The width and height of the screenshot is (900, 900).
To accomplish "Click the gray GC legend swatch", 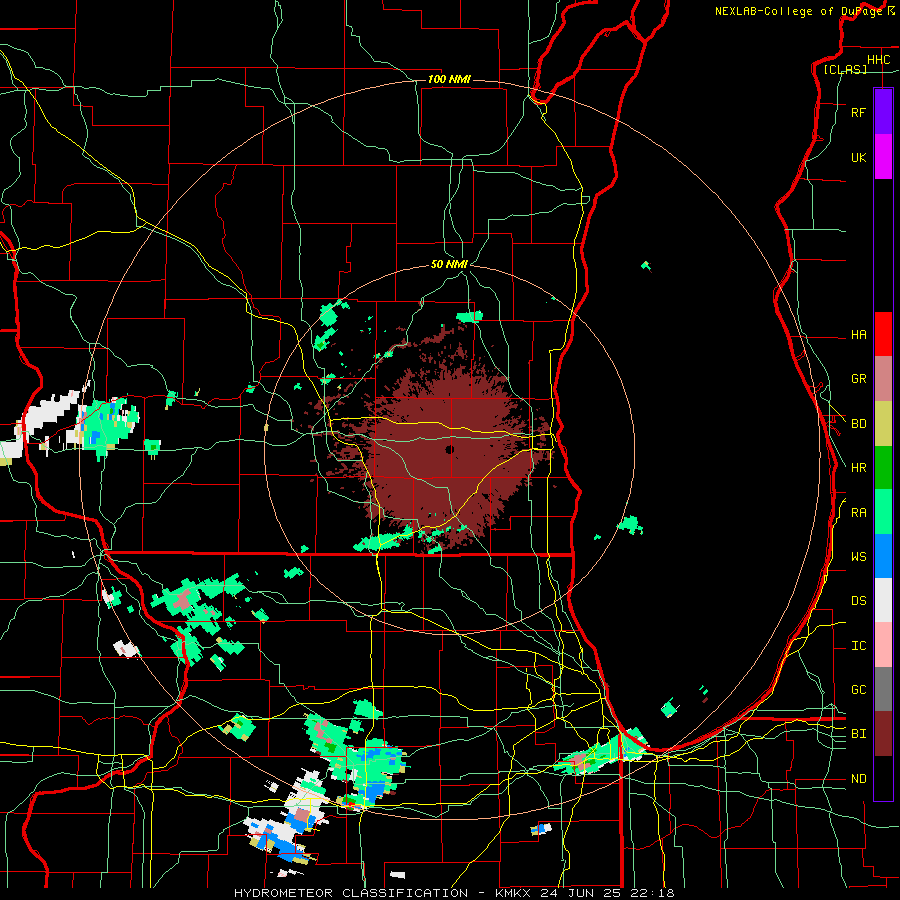I will 883,689.
